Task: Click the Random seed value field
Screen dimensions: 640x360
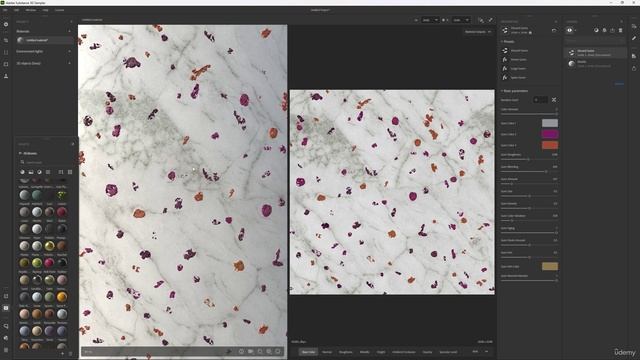Action: tap(541, 100)
